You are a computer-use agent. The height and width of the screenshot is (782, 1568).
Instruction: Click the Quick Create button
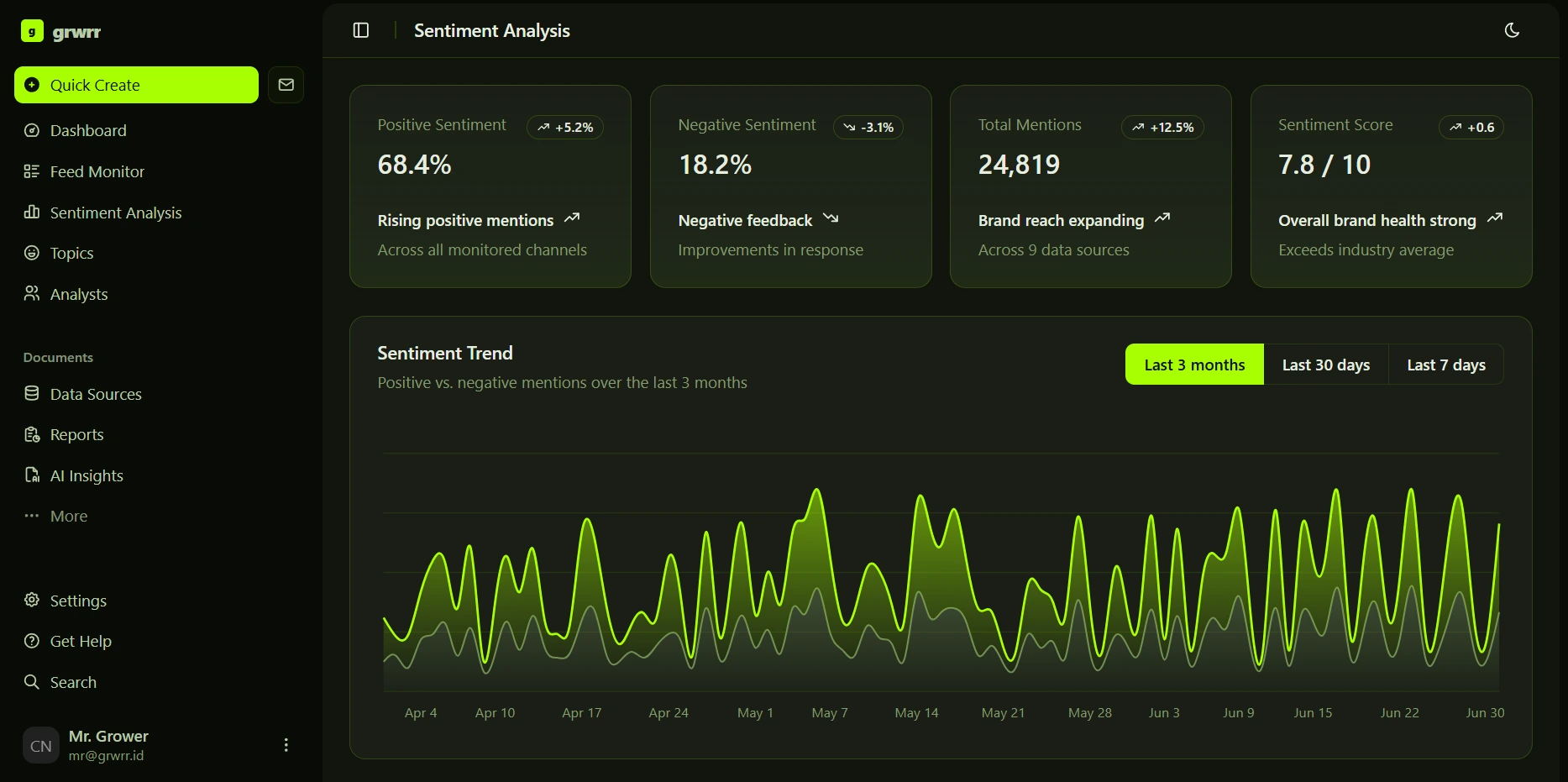pos(136,85)
